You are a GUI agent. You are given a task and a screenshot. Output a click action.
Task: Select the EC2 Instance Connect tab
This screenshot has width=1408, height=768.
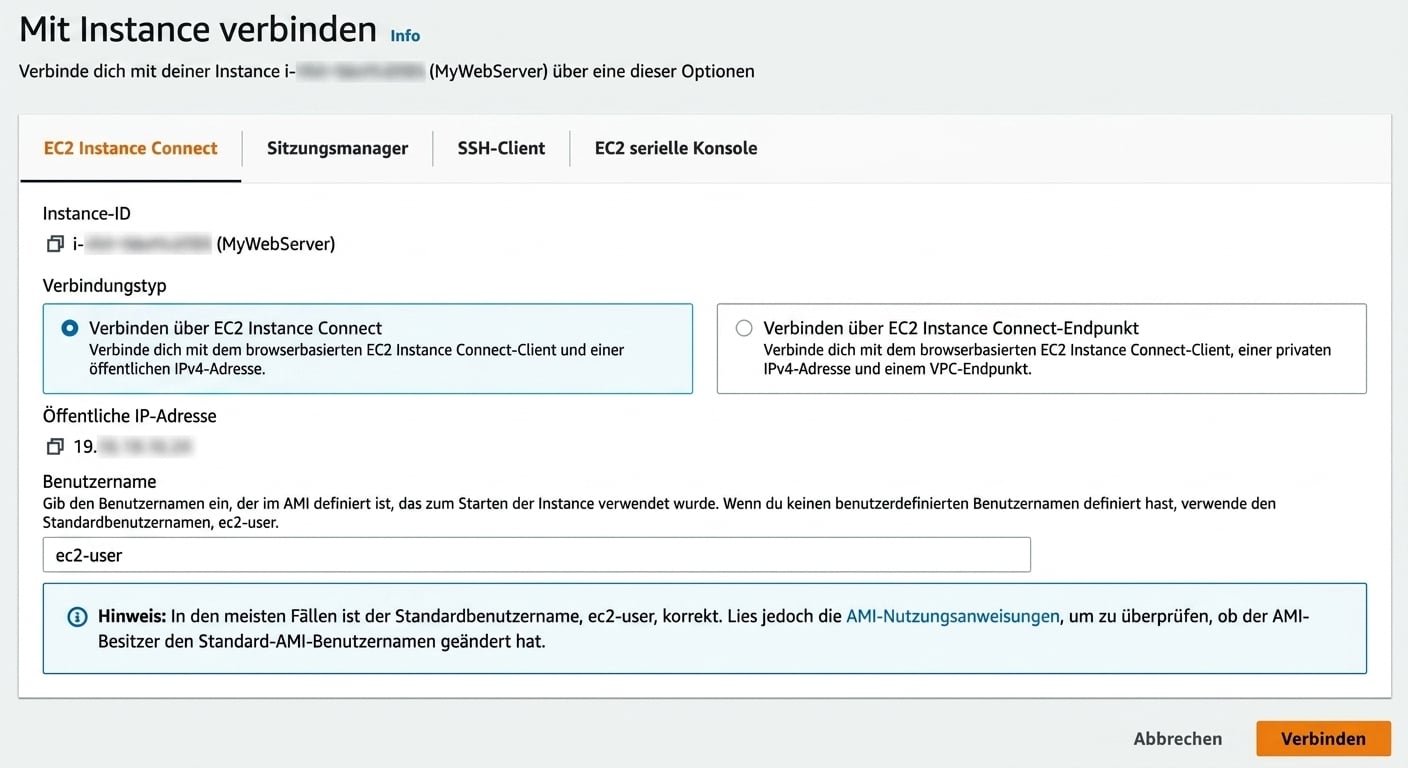click(130, 148)
